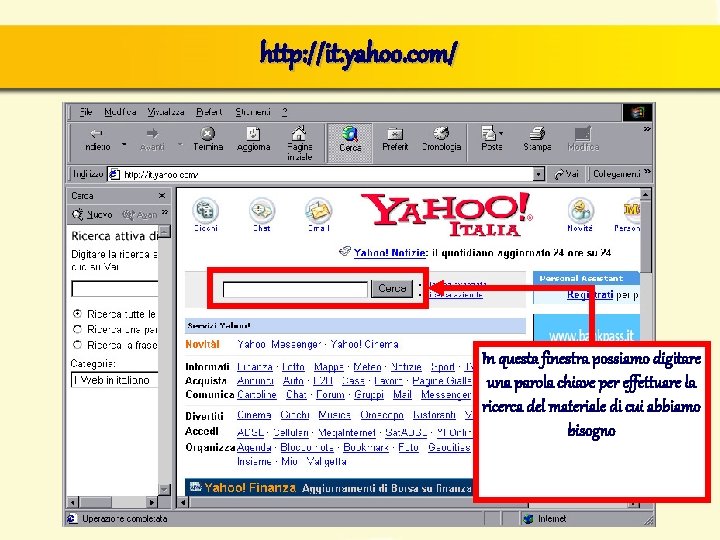The height and width of the screenshot is (540, 720).
Task: Refresh the page with the Aggiorna icon
Action: click(x=253, y=134)
